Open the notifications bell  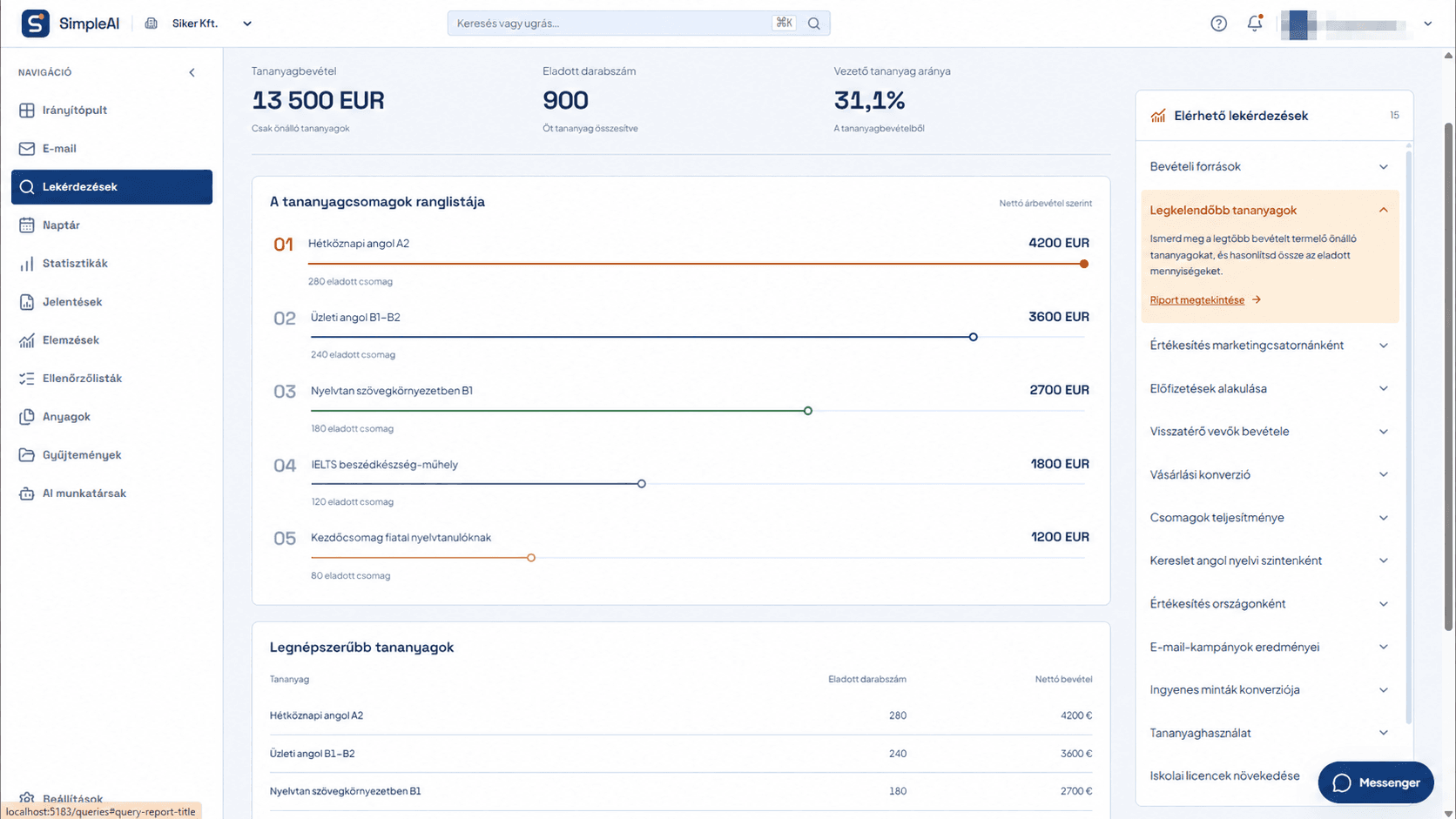pos(1255,23)
